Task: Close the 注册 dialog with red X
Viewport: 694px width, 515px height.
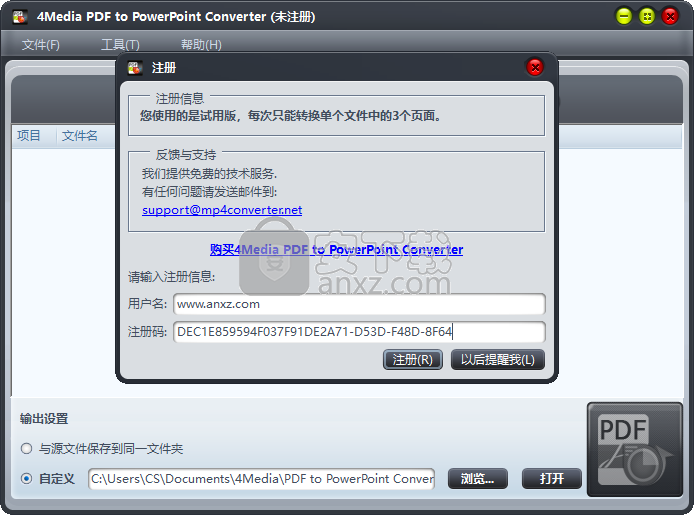Action: pos(535,67)
